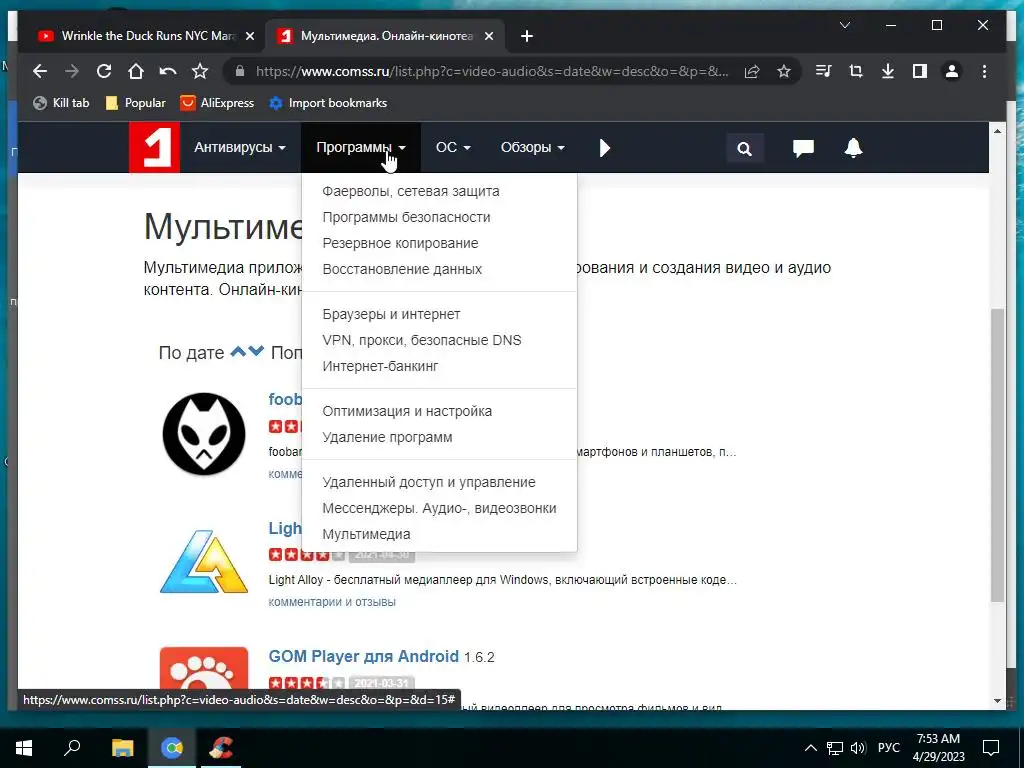Open the Антивирусы dropdown menu
1024x768 pixels.
click(240, 148)
